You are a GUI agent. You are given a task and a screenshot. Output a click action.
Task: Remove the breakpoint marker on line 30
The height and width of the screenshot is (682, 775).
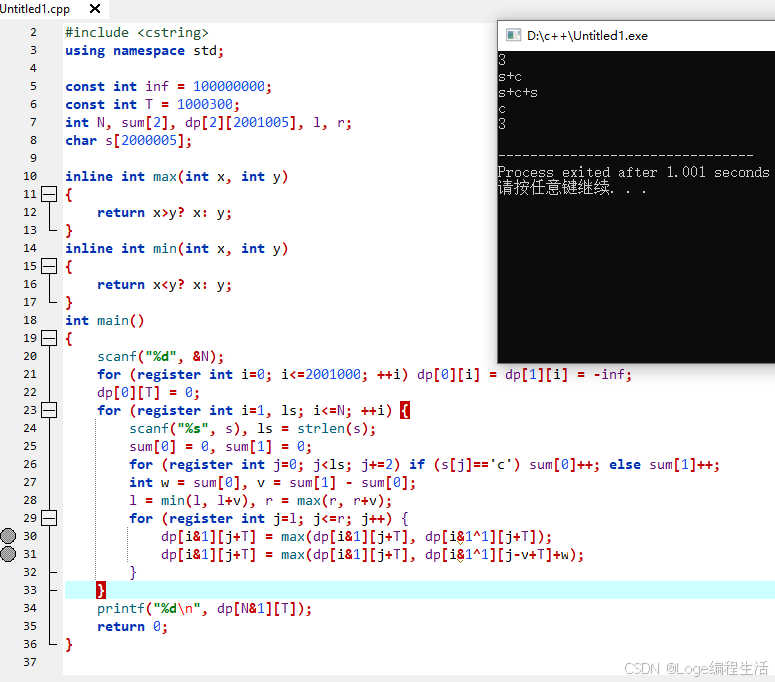[x=9, y=536]
